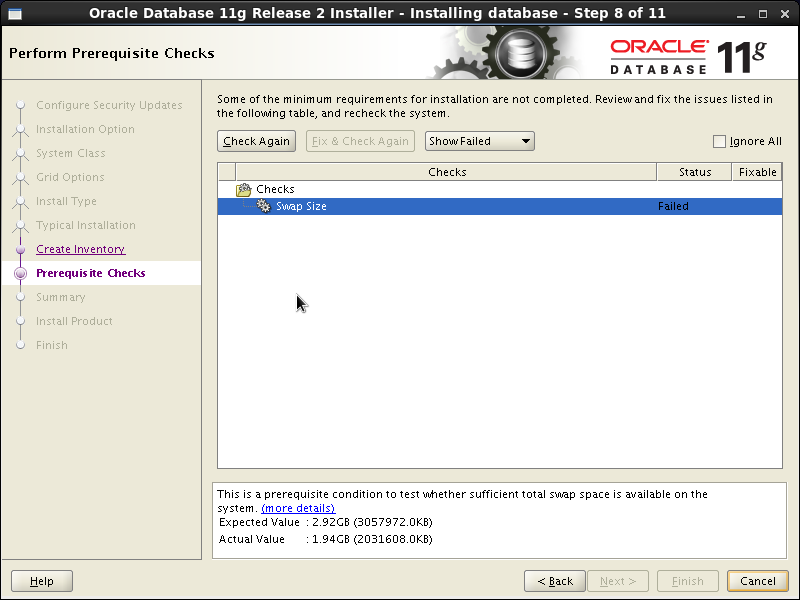
Task: Click the Grid Options step
Action: click(70, 177)
